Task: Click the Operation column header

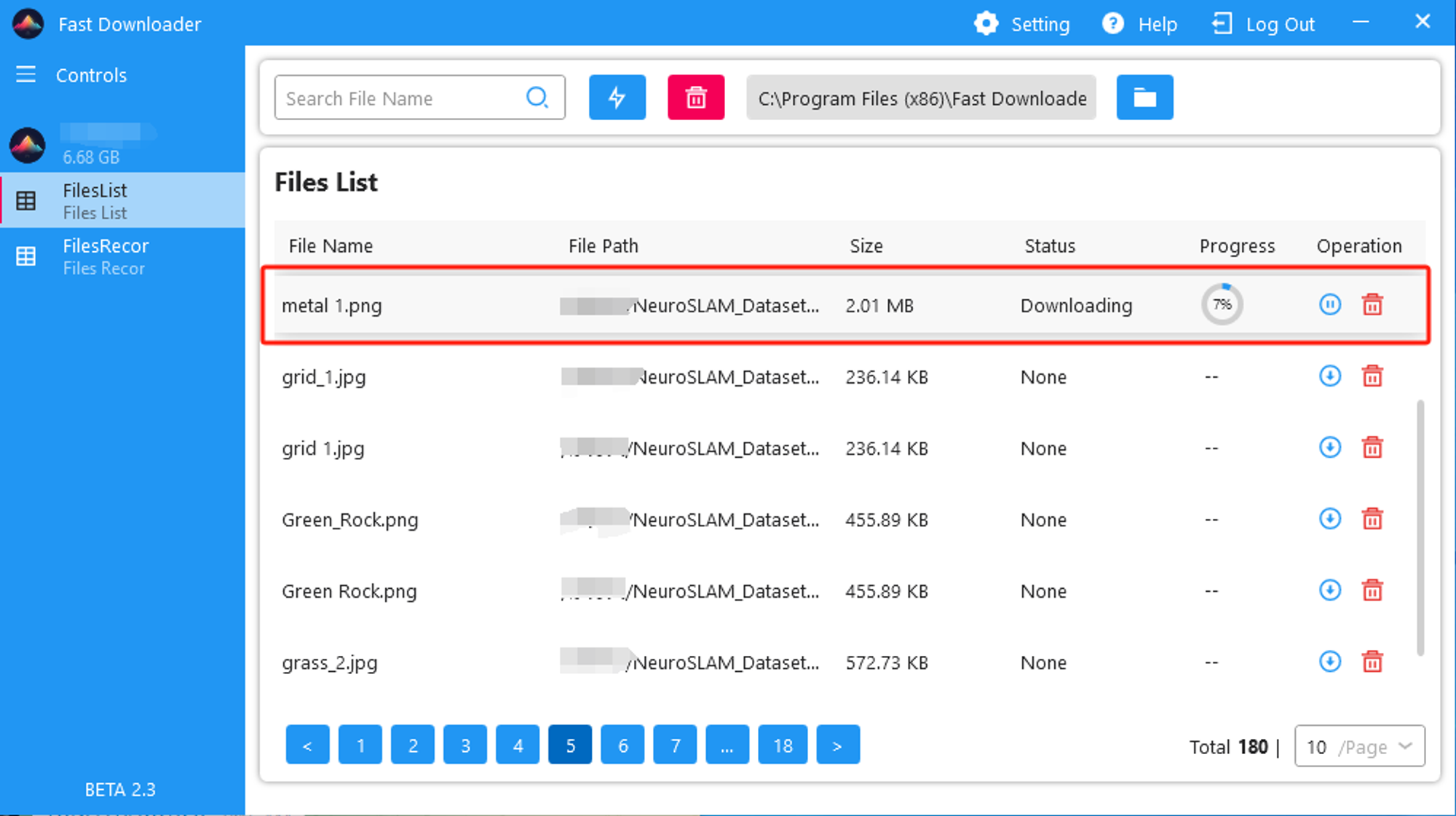Action: [1359, 246]
